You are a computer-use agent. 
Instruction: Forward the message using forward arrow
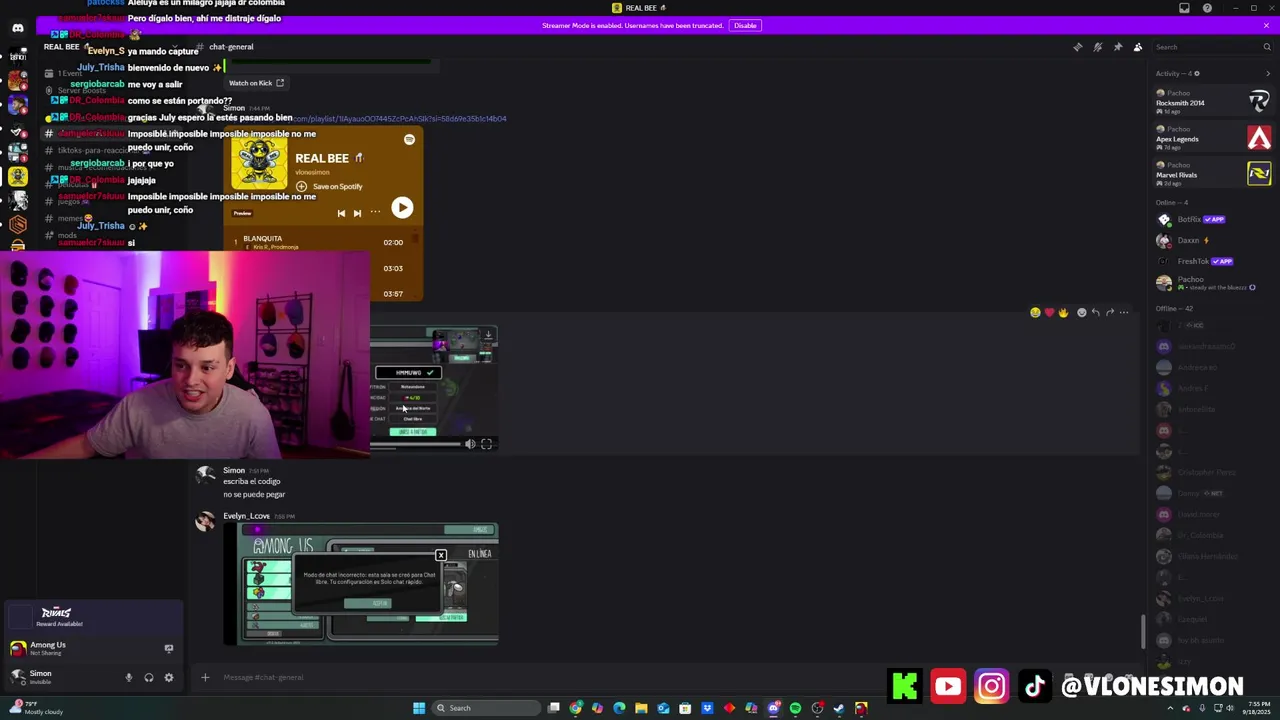coord(1110,313)
